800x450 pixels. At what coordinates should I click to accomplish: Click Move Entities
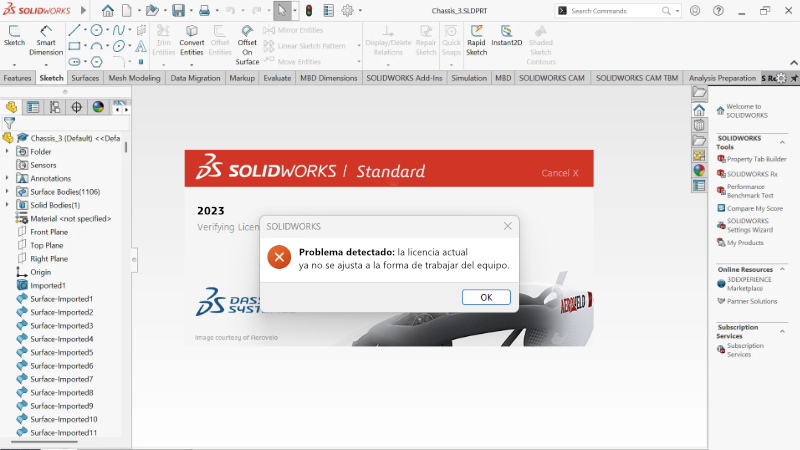pyautogui.click(x=292, y=61)
